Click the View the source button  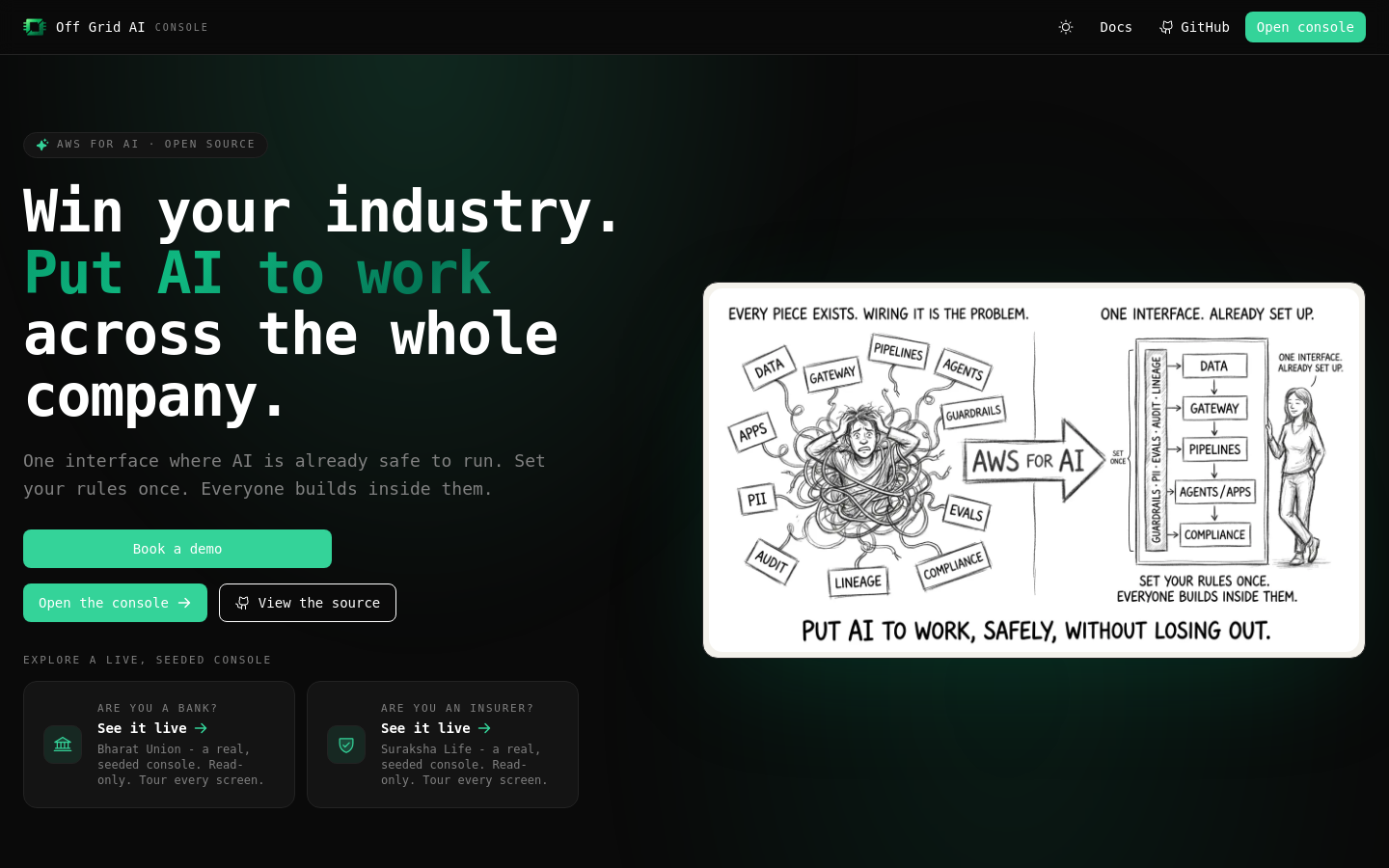(308, 603)
